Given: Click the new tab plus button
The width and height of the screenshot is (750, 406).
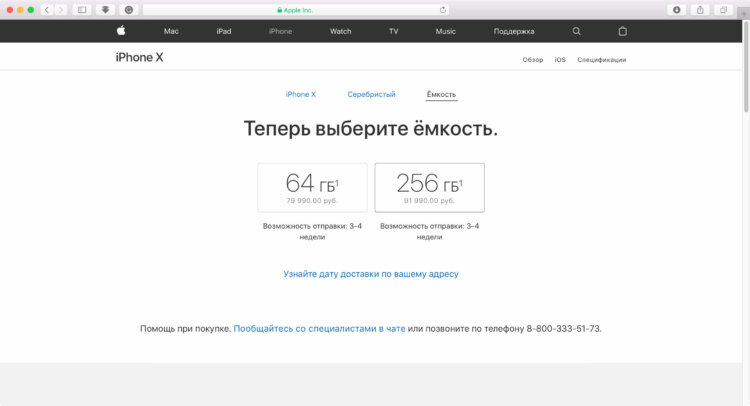Looking at the screenshot, I should coord(744,14).
